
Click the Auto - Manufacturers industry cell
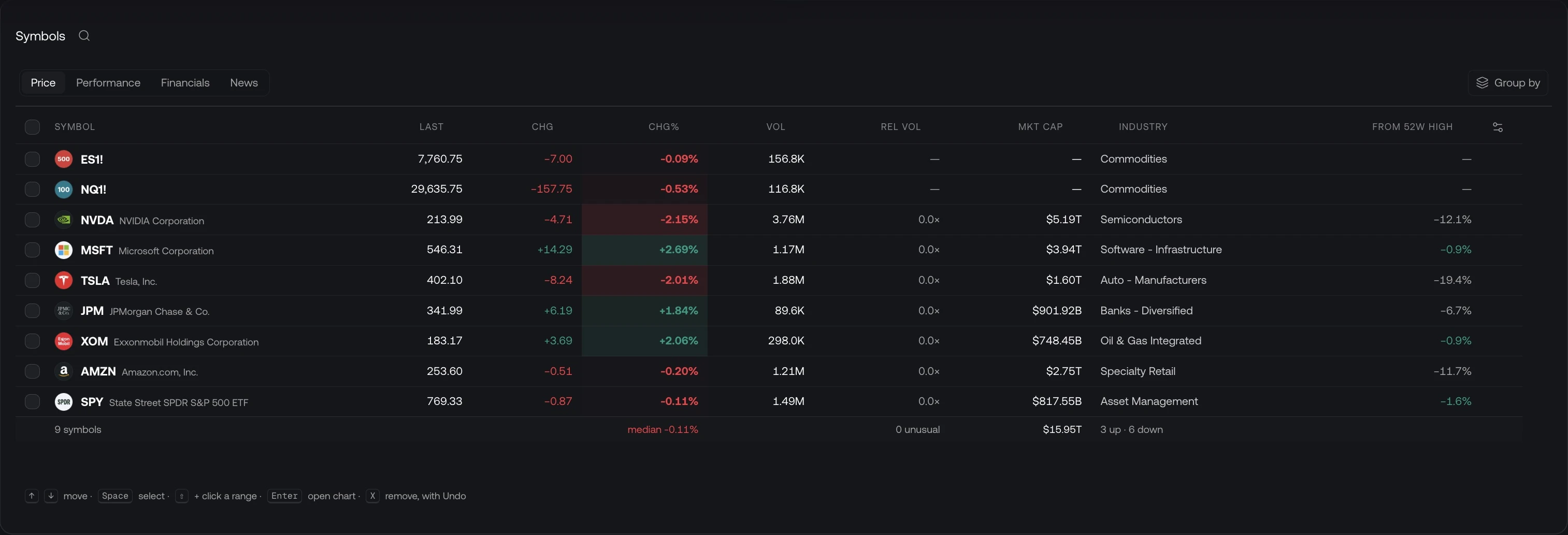pos(1154,280)
